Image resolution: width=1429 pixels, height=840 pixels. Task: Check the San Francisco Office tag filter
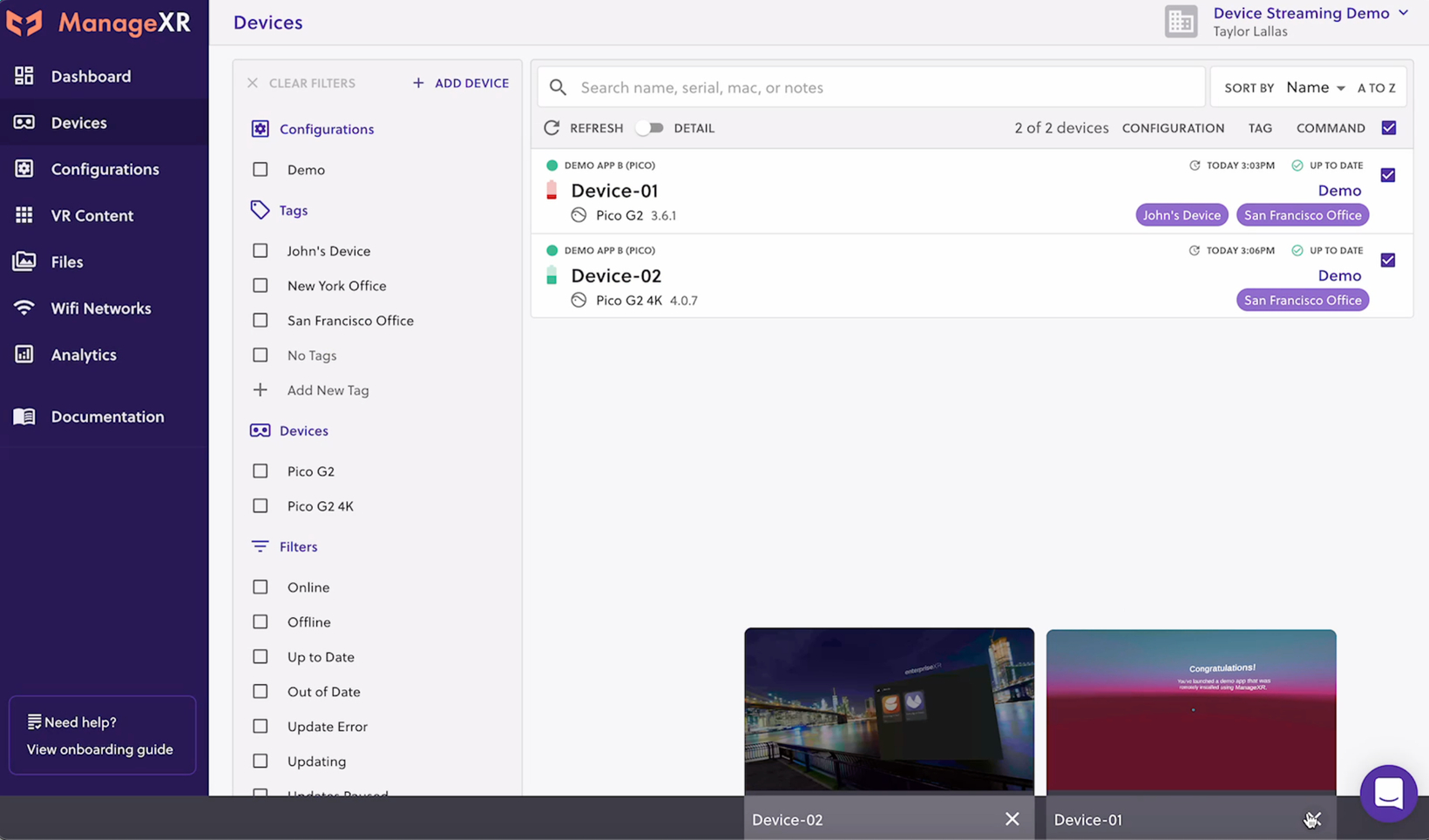[261, 321]
